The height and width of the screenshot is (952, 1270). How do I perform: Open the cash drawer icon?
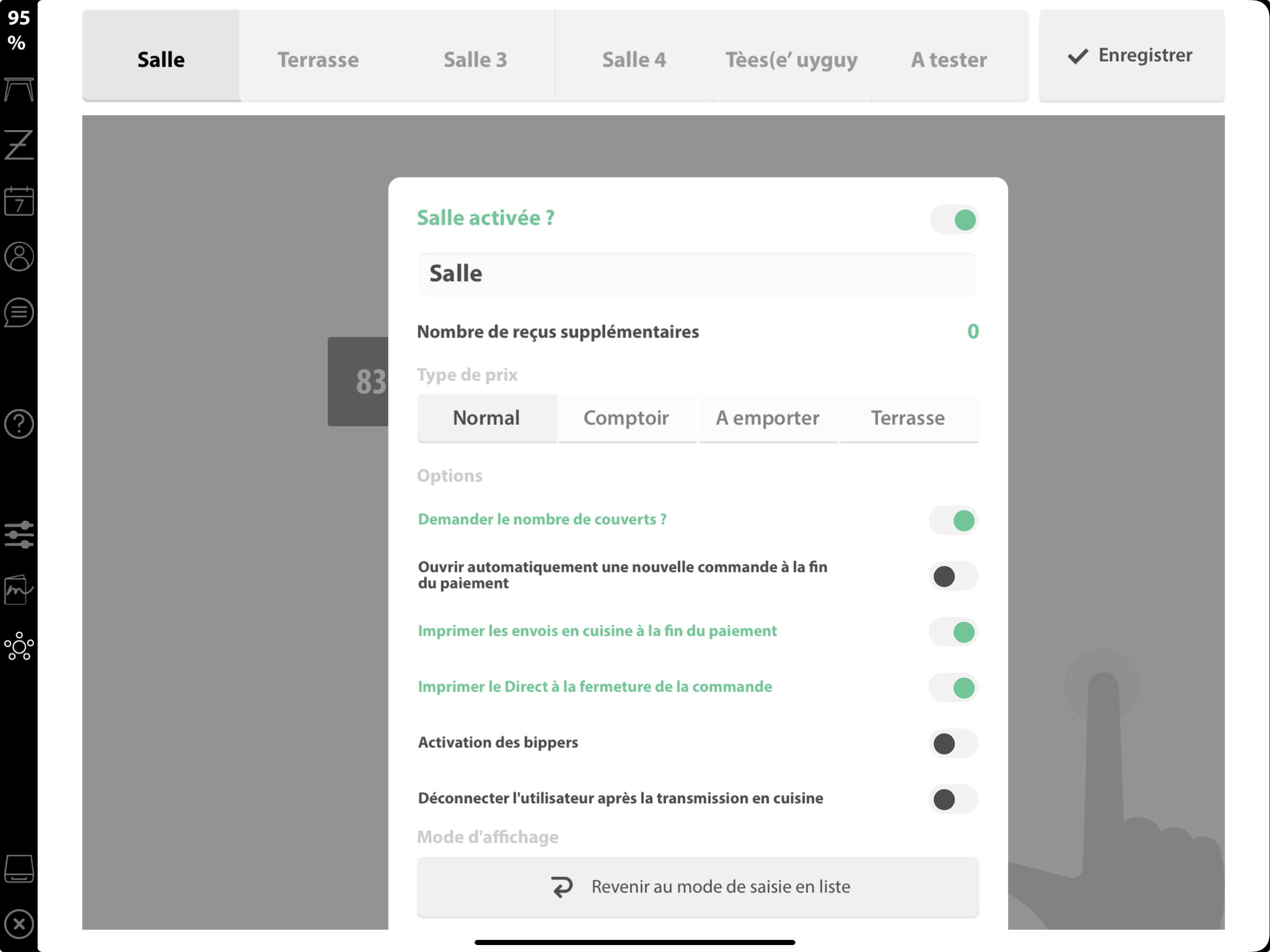point(19,868)
